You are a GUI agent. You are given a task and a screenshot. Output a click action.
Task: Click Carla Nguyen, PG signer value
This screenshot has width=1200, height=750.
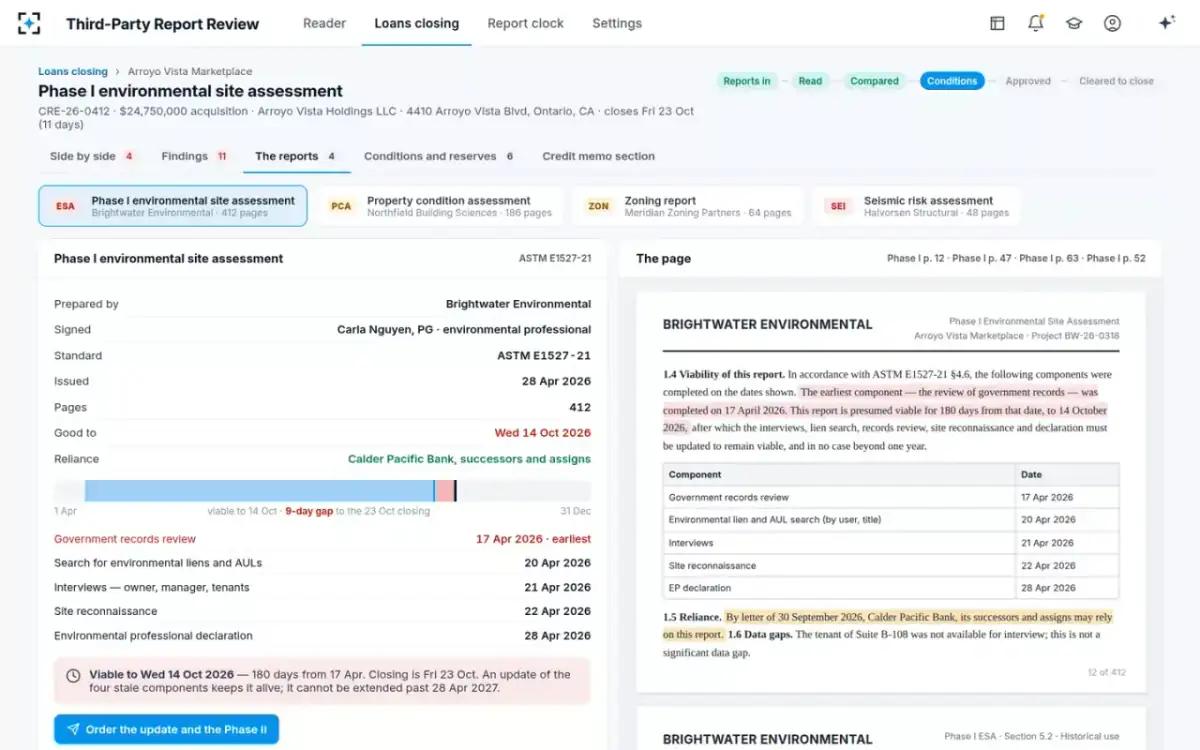464,329
